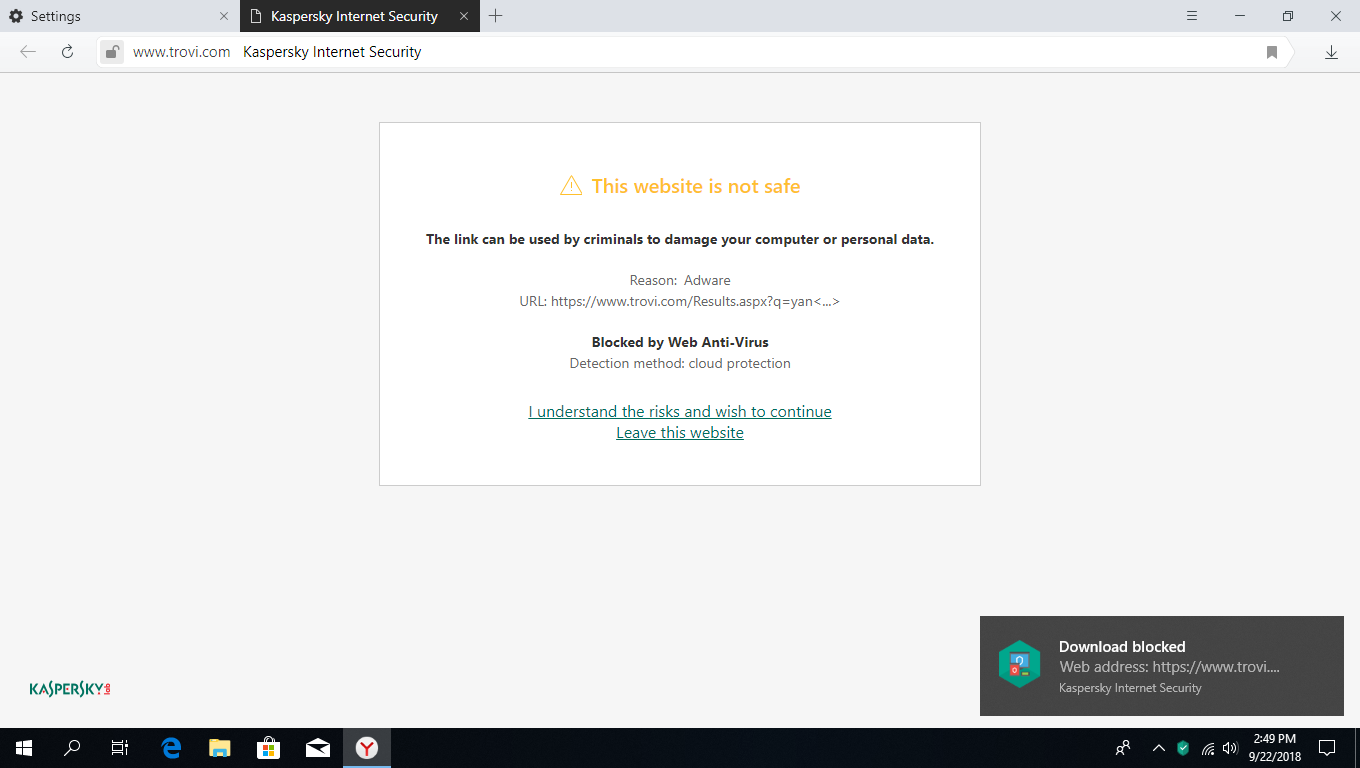This screenshot has height=768, width=1360.
Task: Launch Microsoft Edge from the taskbar
Action: click(171, 748)
